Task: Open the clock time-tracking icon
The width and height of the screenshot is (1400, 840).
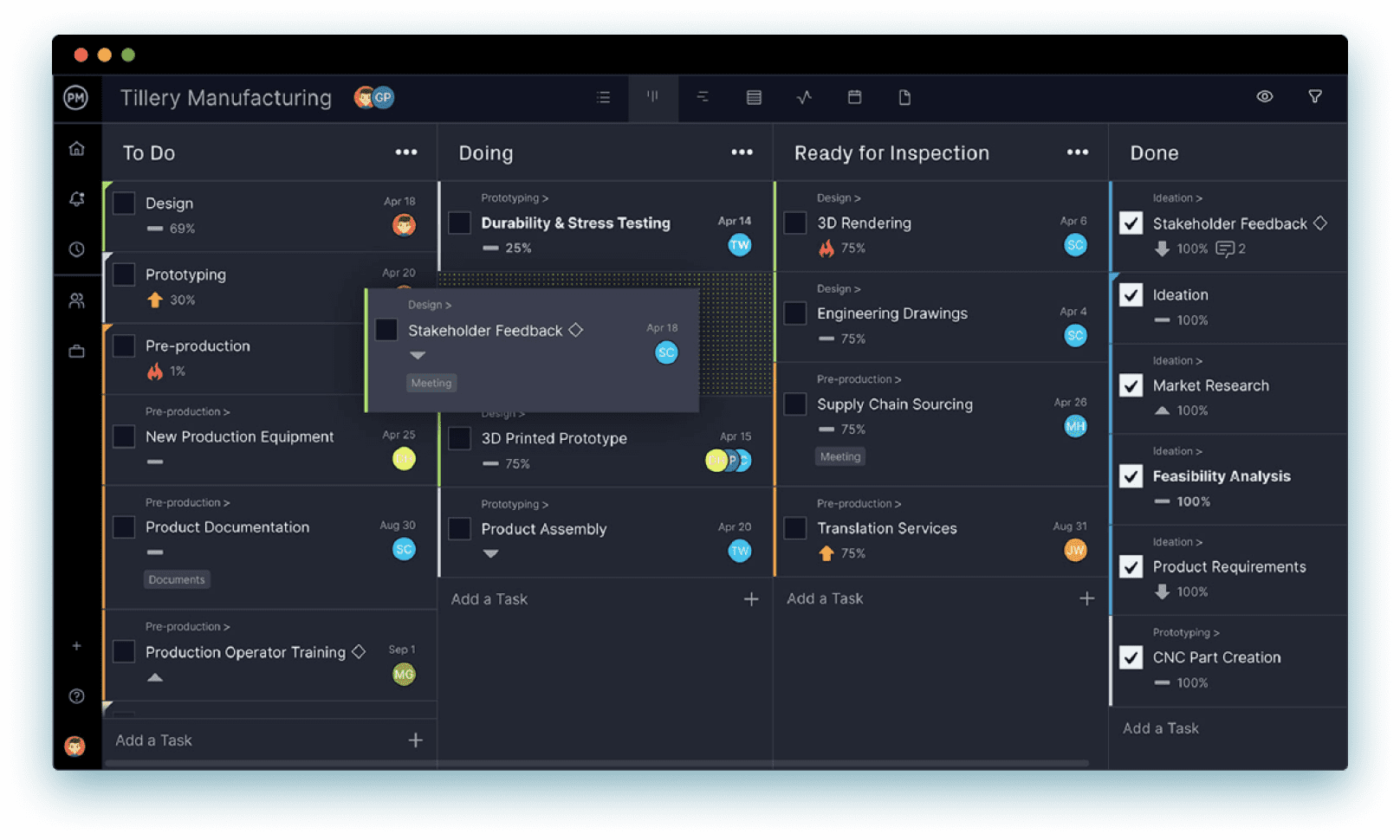Action: pos(77,249)
